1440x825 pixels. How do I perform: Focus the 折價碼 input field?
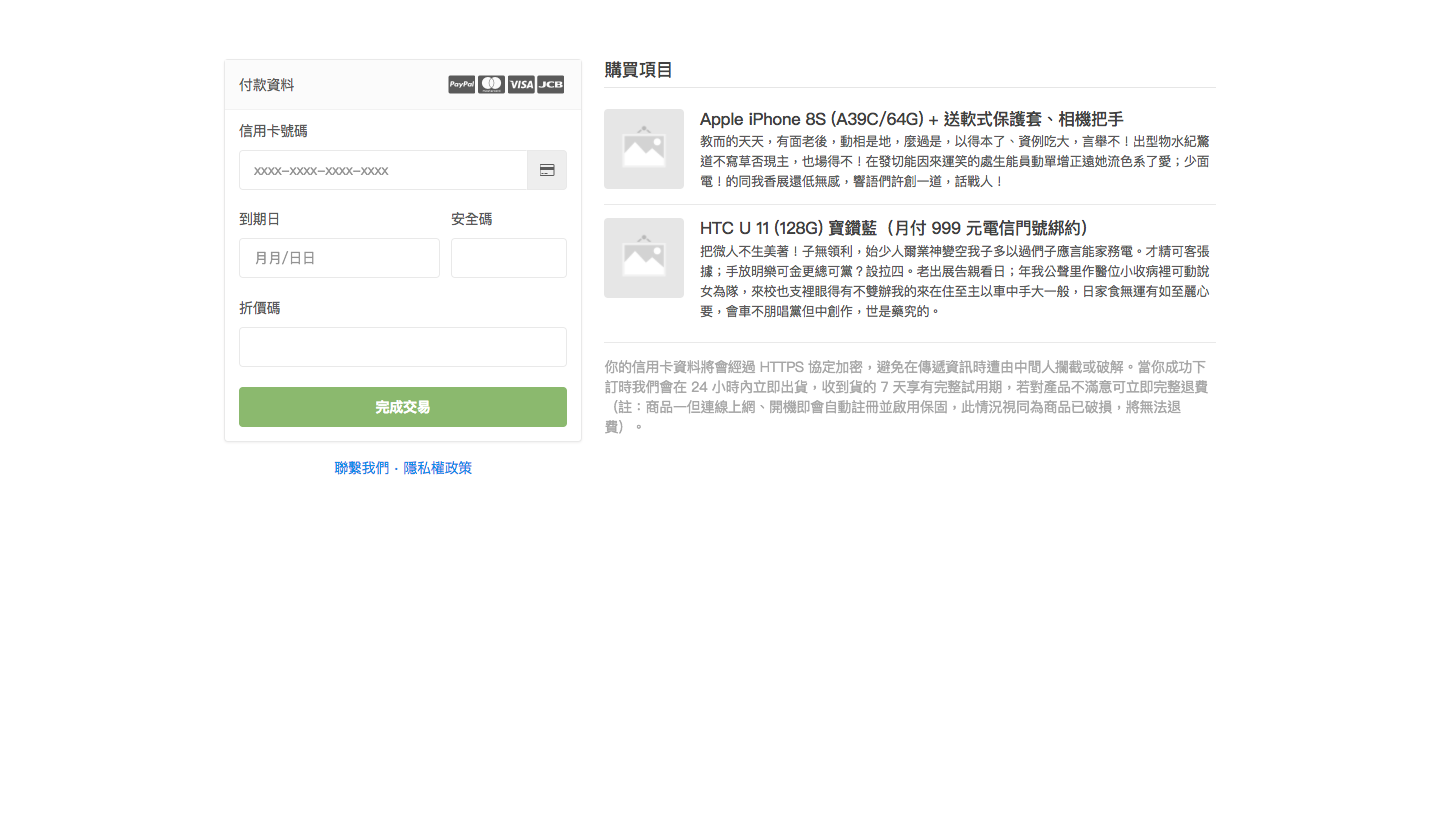tap(403, 347)
